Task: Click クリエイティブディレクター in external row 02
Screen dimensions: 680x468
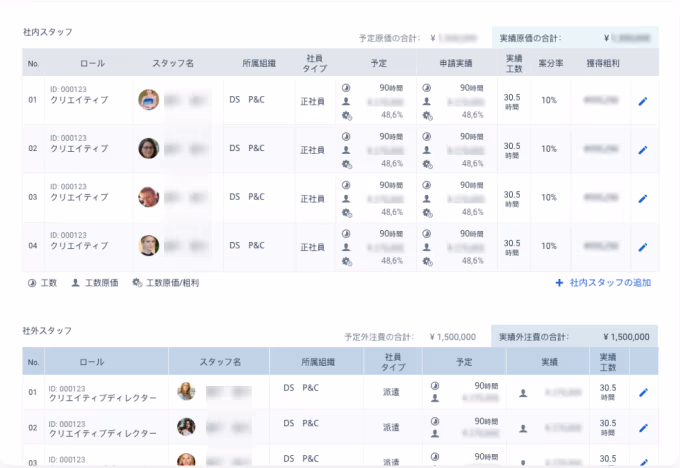Action: 103,433
